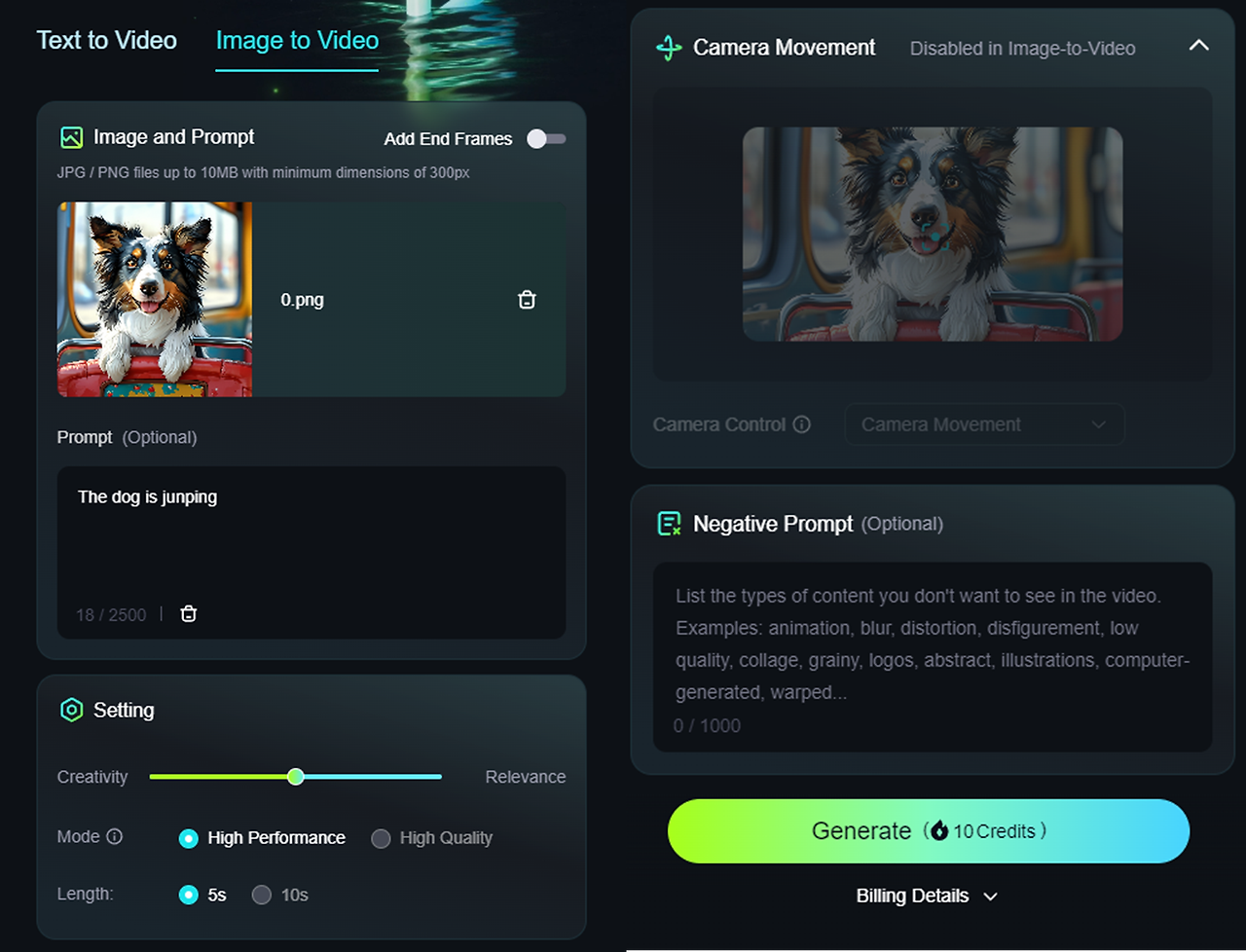
Task: Open the Camera Movement dropdown
Action: (x=984, y=424)
